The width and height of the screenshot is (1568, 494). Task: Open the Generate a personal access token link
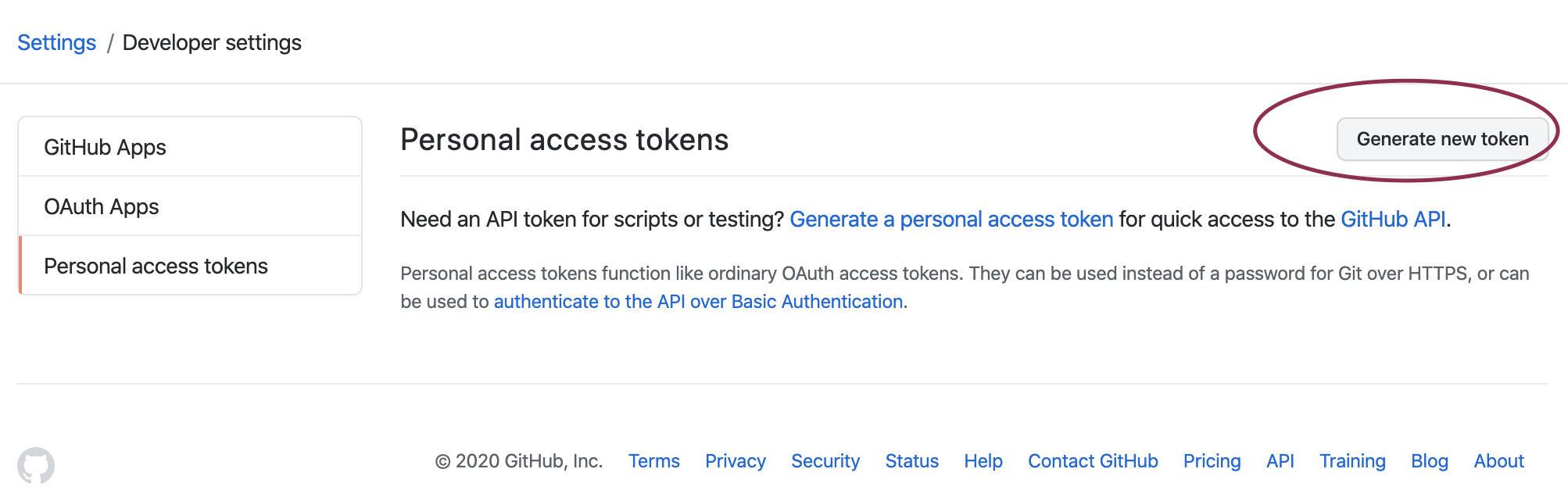click(x=951, y=219)
